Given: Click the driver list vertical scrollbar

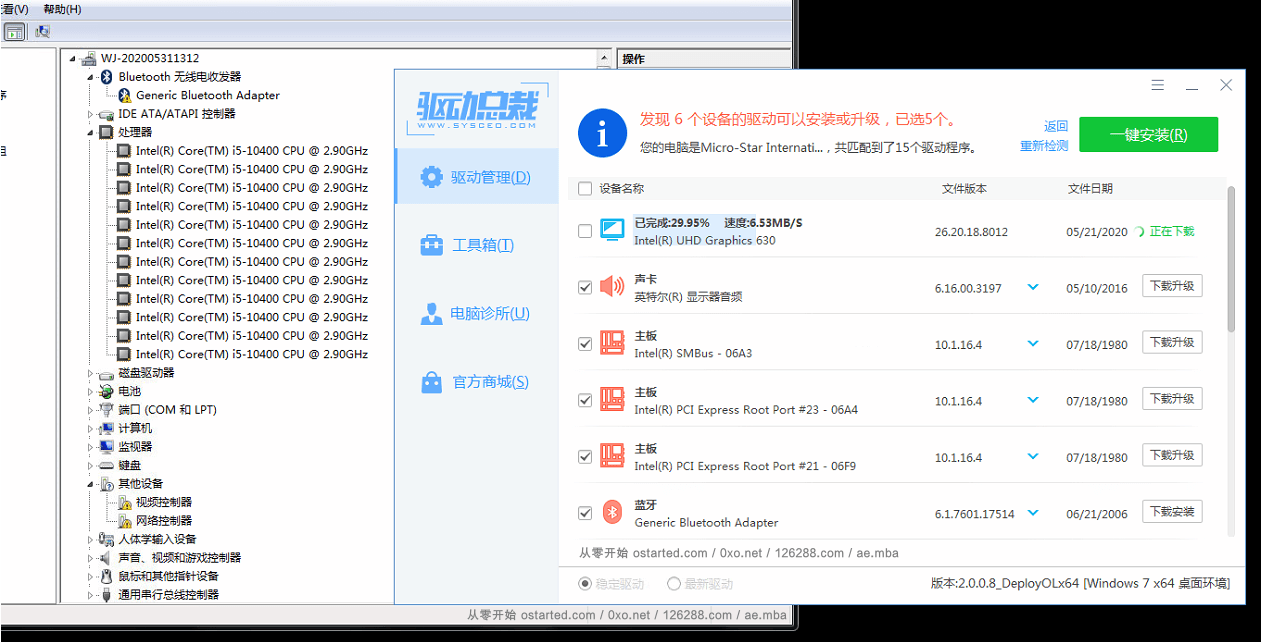Looking at the screenshot, I should [x=1230, y=258].
